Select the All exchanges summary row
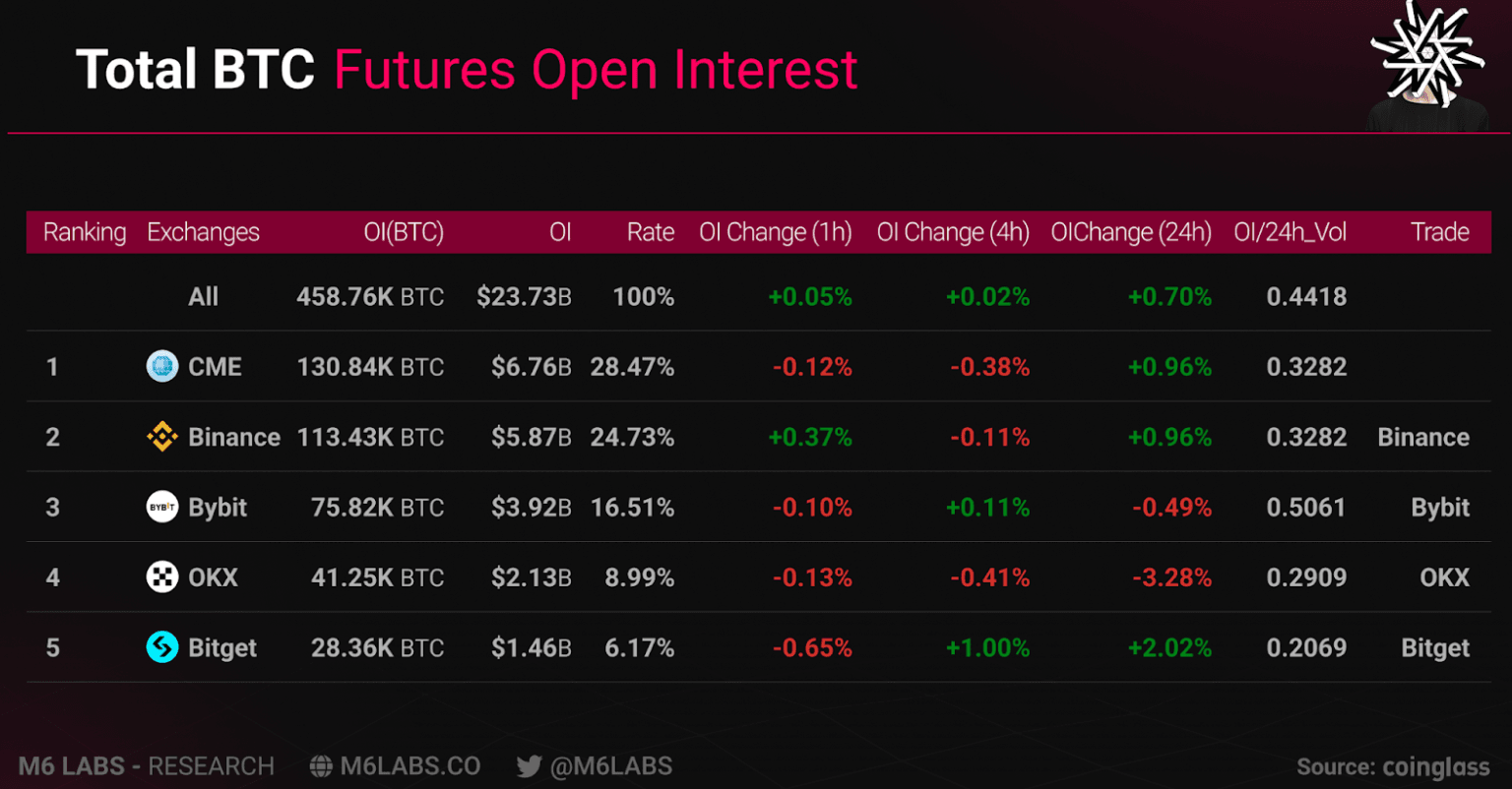This screenshot has width=1512, height=789. click(x=203, y=296)
